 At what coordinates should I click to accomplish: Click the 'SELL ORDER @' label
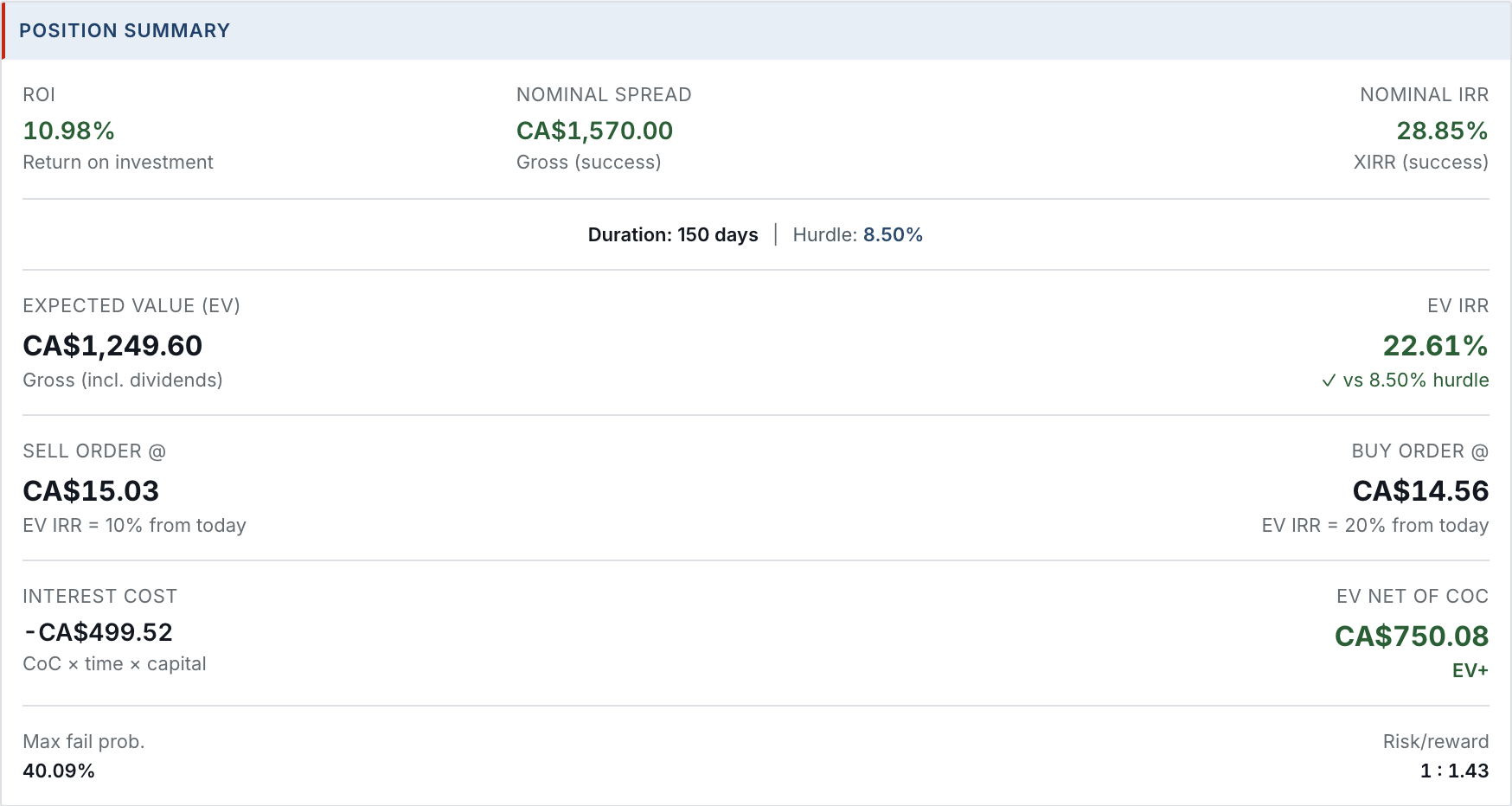pyautogui.click(x=94, y=451)
